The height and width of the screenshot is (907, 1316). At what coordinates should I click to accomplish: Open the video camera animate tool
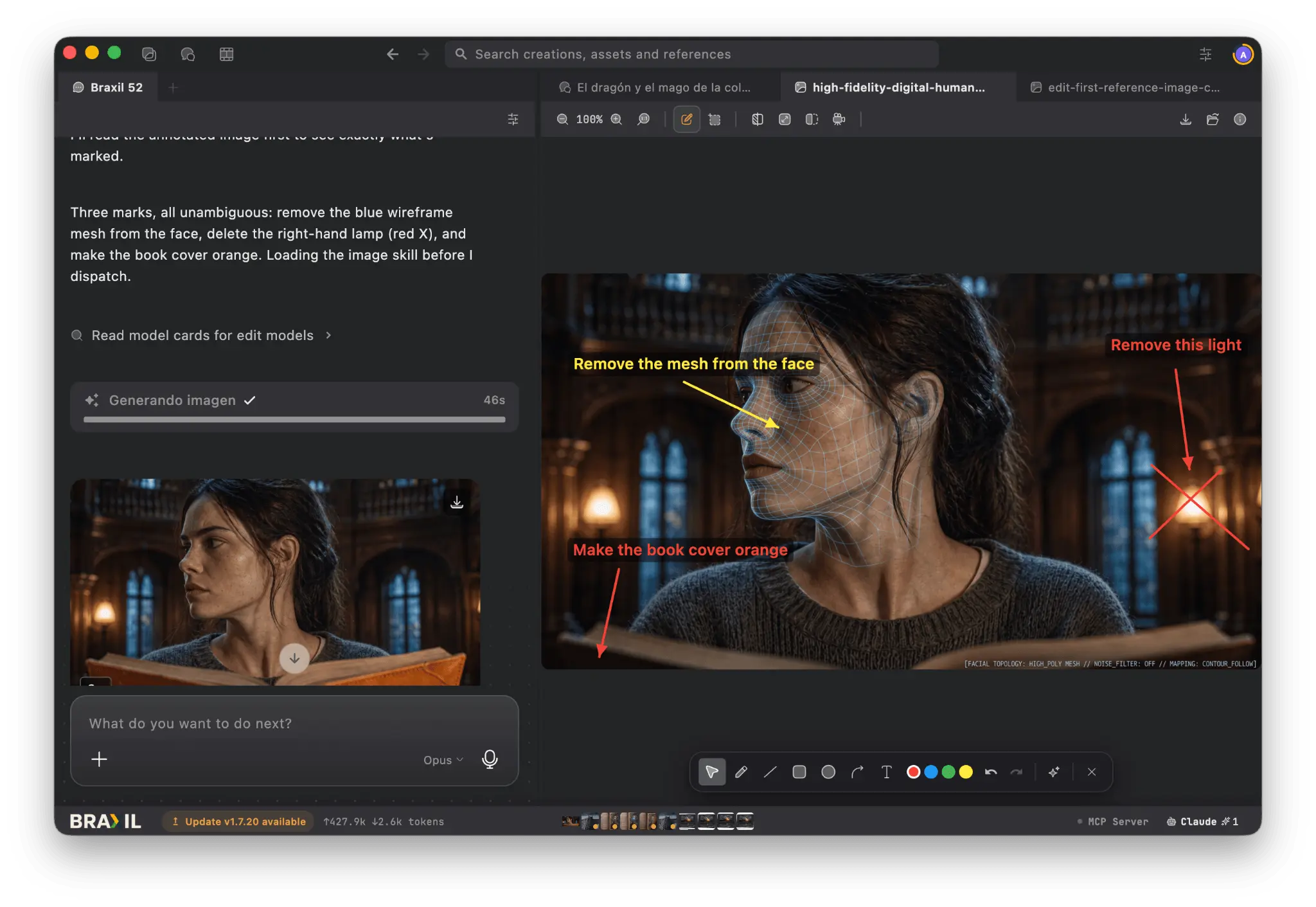839,120
